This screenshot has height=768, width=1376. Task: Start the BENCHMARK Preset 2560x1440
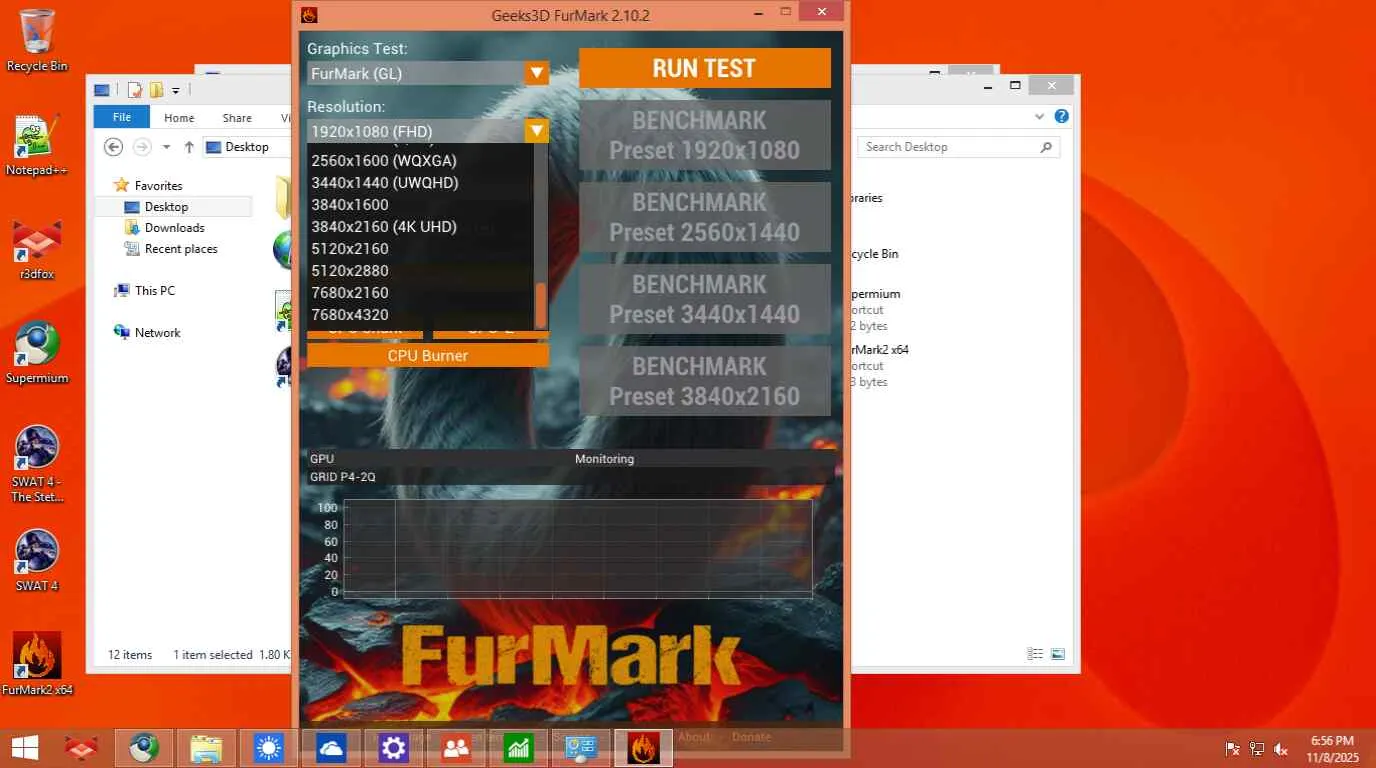click(x=705, y=217)
